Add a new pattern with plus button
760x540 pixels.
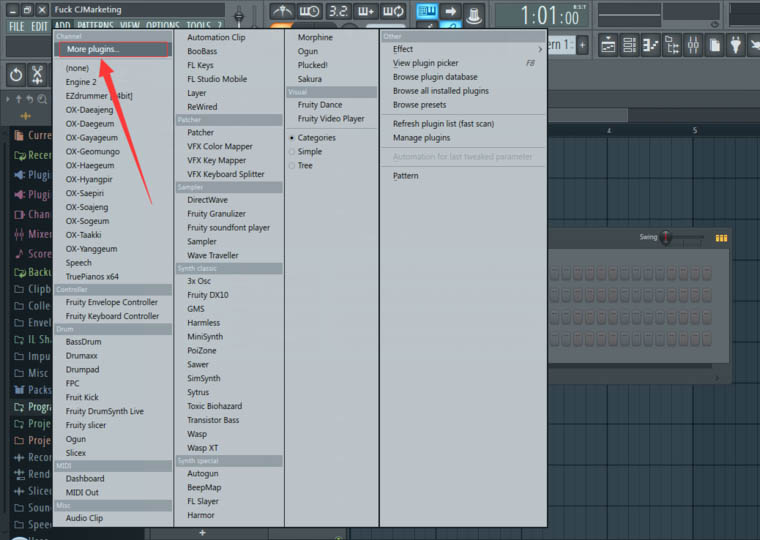click(583, 46)
